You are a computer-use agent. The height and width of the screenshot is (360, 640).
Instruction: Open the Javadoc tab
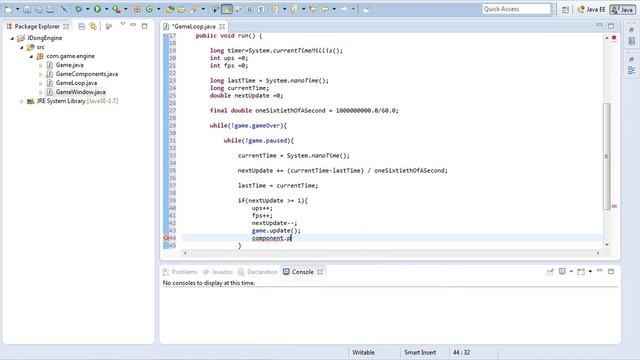coord(218,272)
